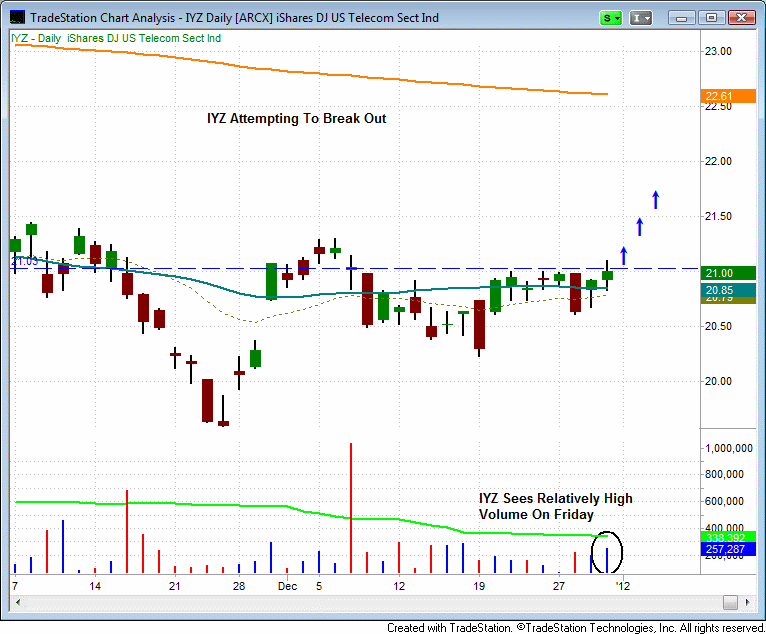Click the '14' date axis label
This screenshot has height=634, width=766.
pos(95,586)
